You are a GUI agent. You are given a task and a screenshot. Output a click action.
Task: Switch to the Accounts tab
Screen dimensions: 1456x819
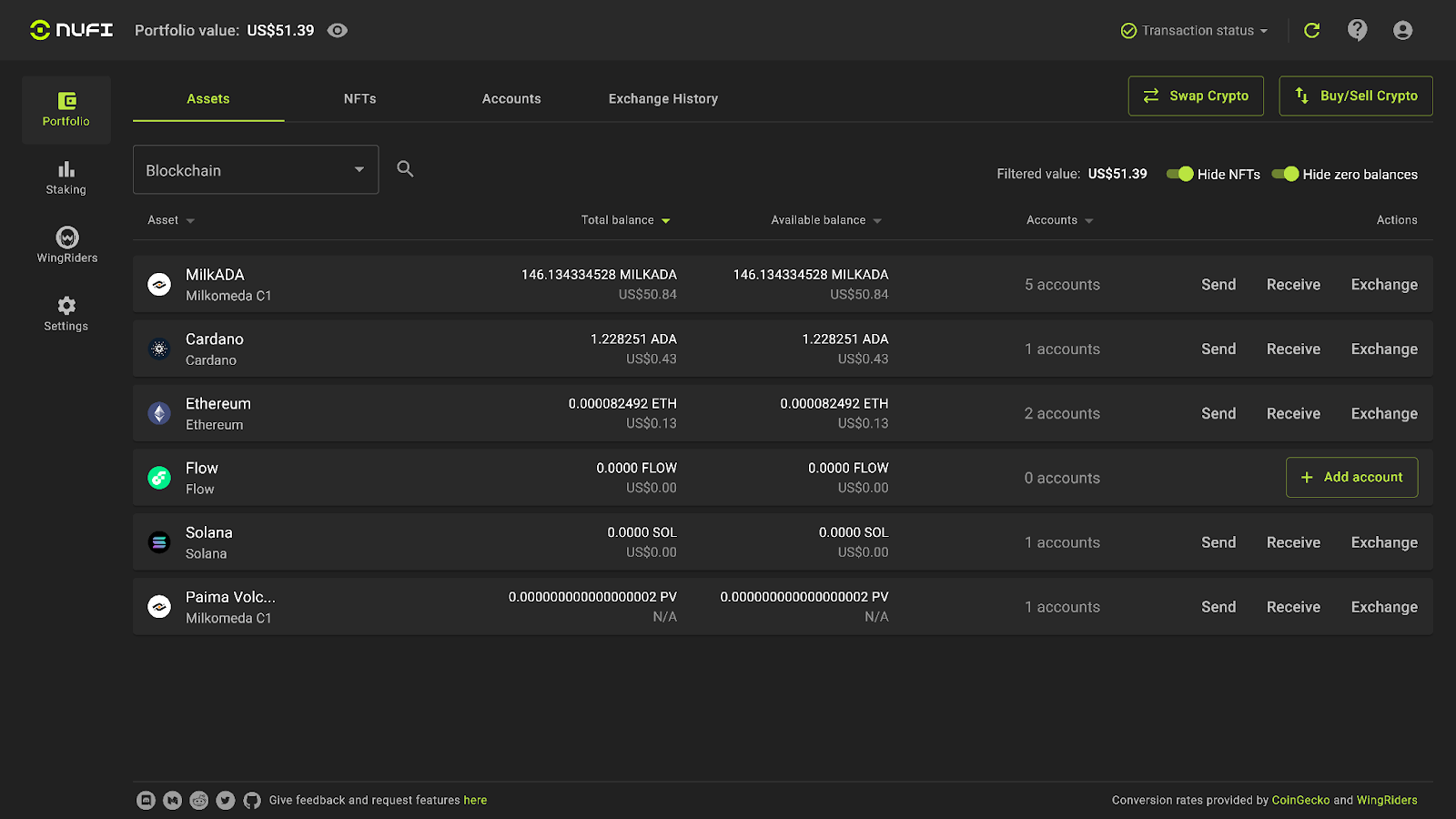(511, 98)
